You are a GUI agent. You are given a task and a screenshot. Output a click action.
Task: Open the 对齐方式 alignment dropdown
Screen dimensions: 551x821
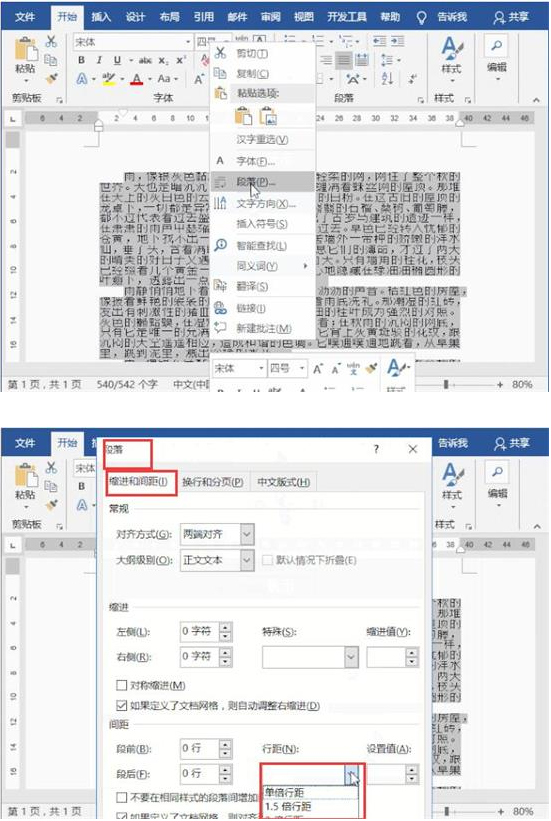pyautogui.click(x=247, y=534)
